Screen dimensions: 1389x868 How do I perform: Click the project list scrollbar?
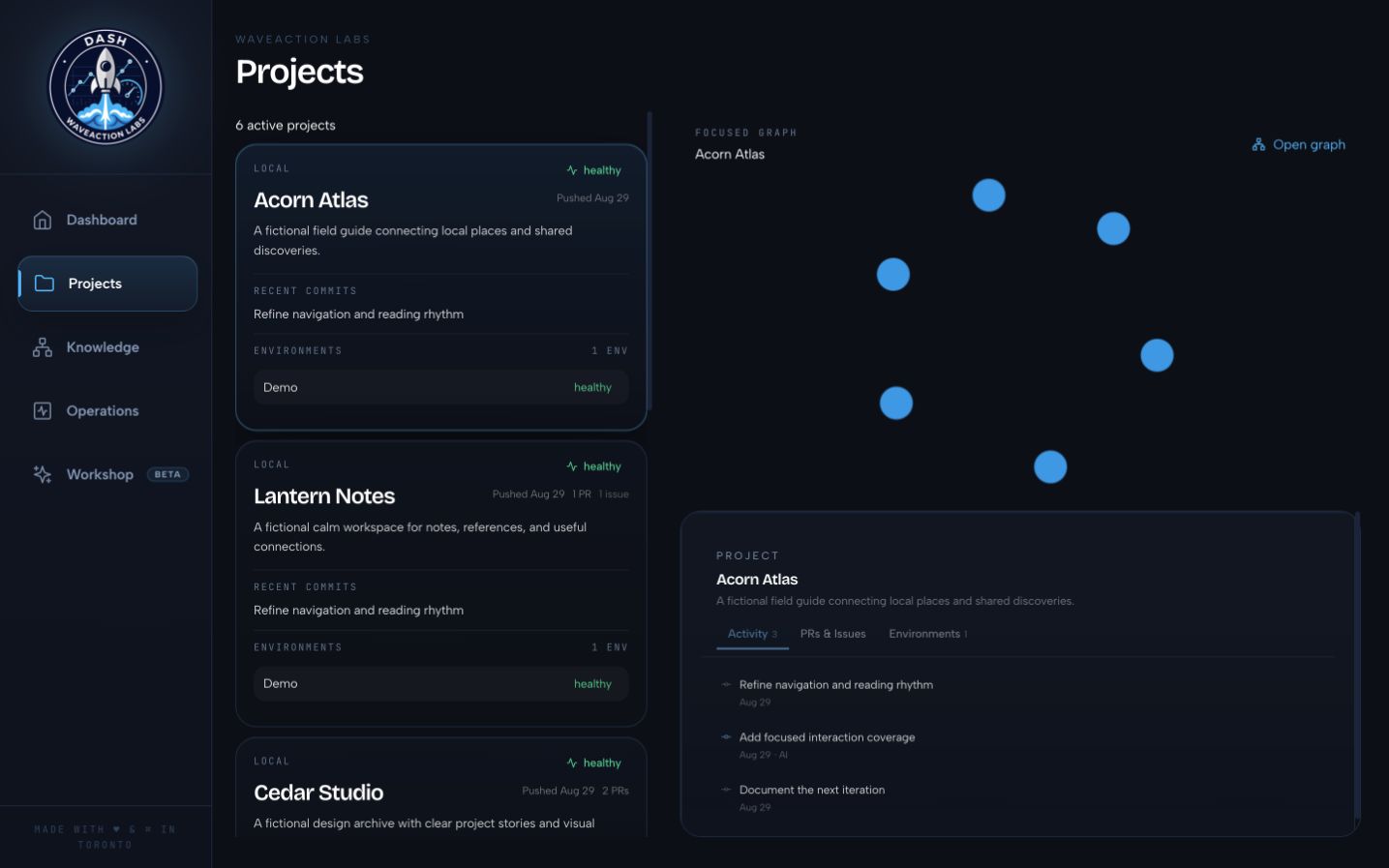click(649, 261)
